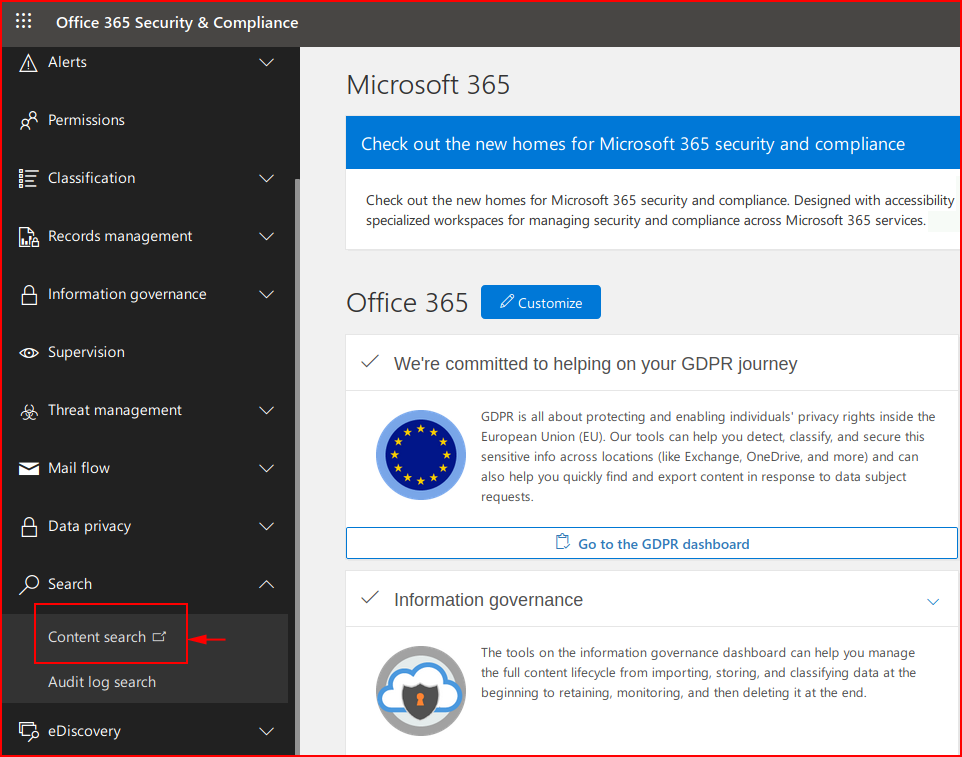This screenshot has width=962, height=757.
Task: Expand the Alerts menu chevron
Action: point(266,63)
